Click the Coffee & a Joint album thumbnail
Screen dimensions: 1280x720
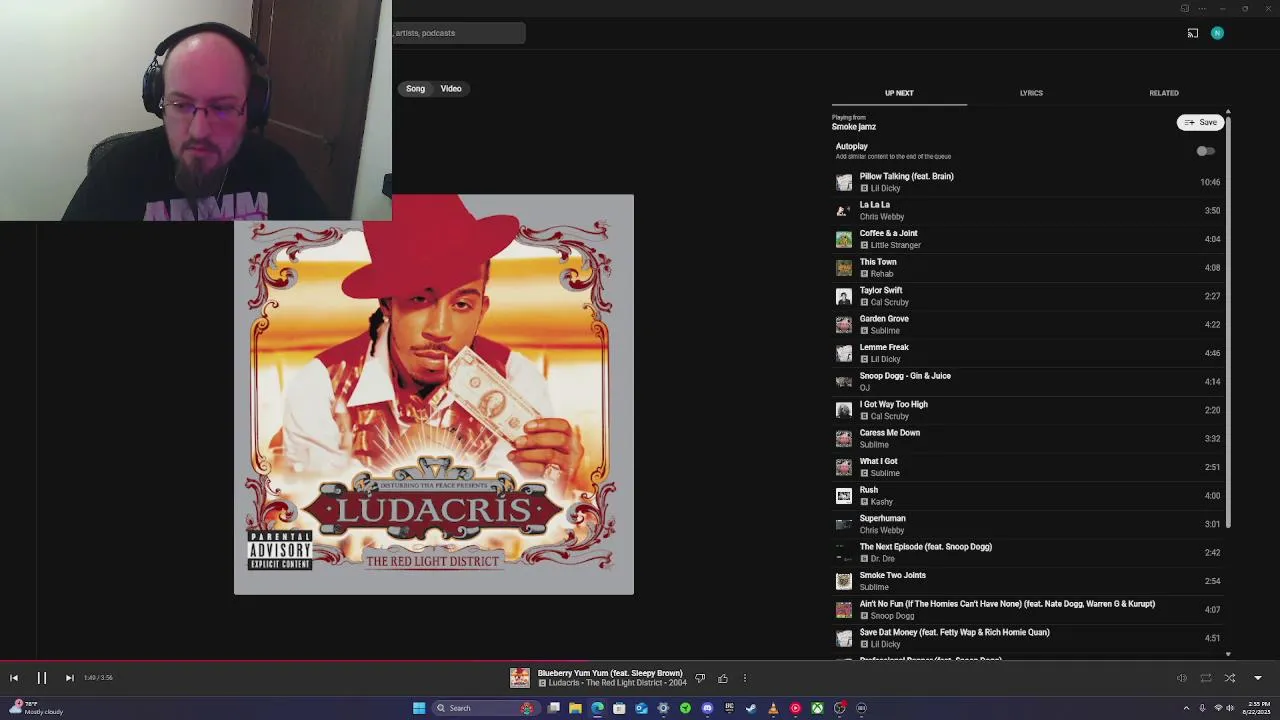click(x=844, y=239)
